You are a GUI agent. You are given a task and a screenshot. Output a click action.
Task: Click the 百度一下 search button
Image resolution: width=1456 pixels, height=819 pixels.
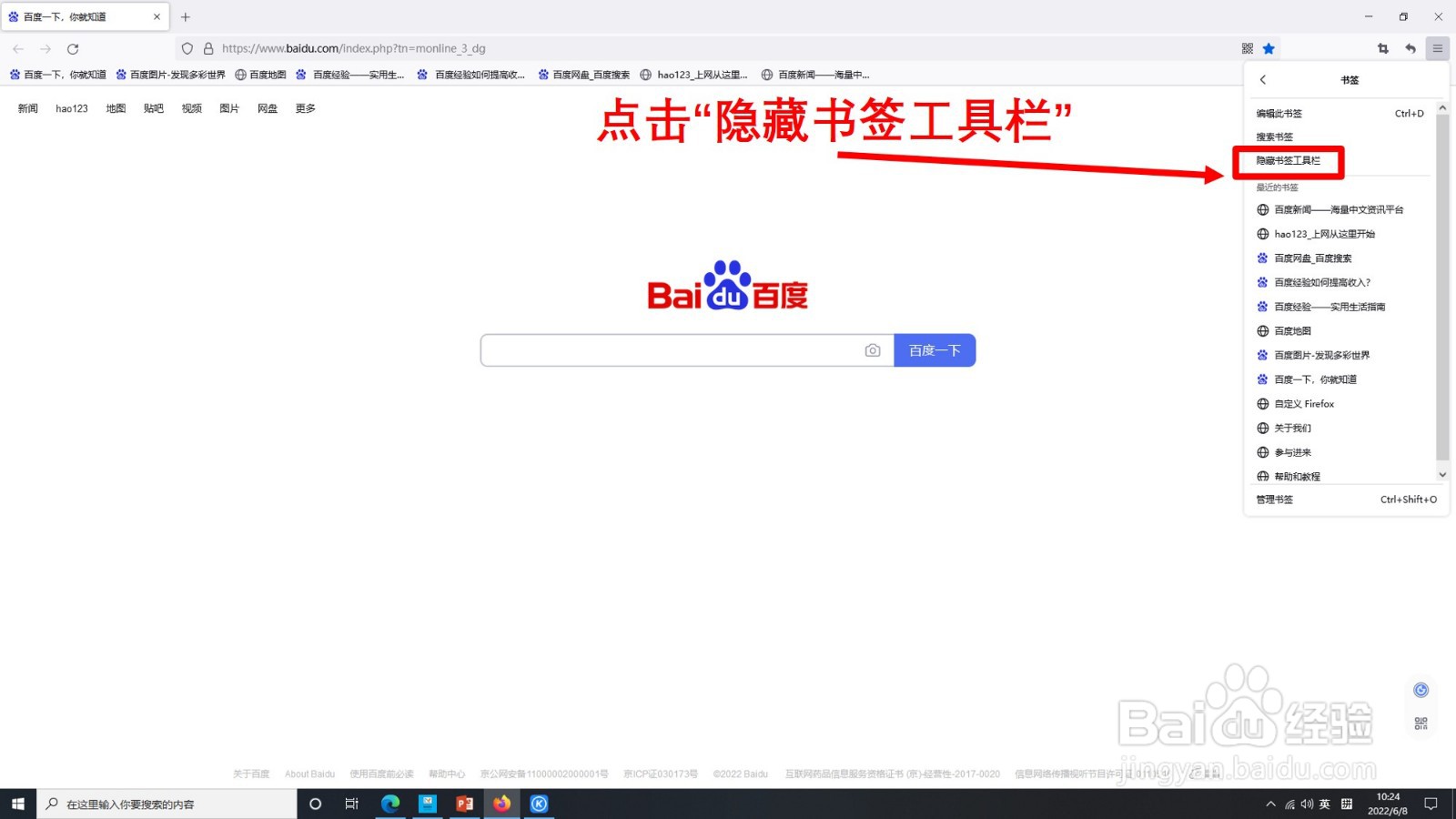935,350
